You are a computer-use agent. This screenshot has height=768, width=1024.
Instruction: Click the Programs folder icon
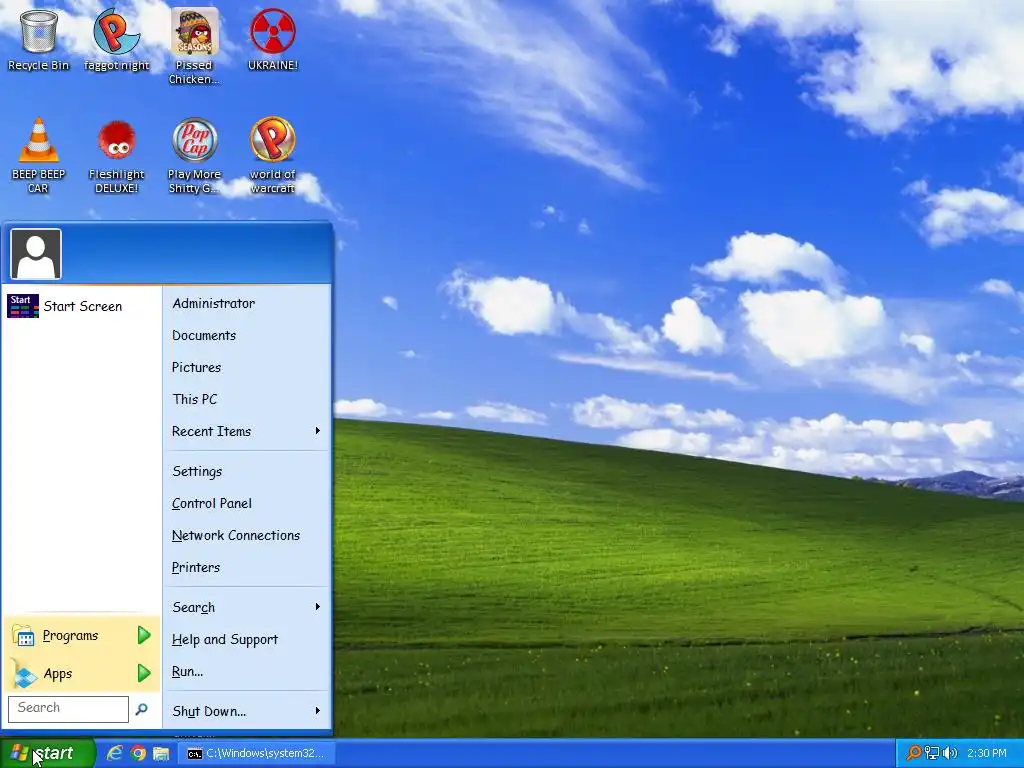[24, 635]
